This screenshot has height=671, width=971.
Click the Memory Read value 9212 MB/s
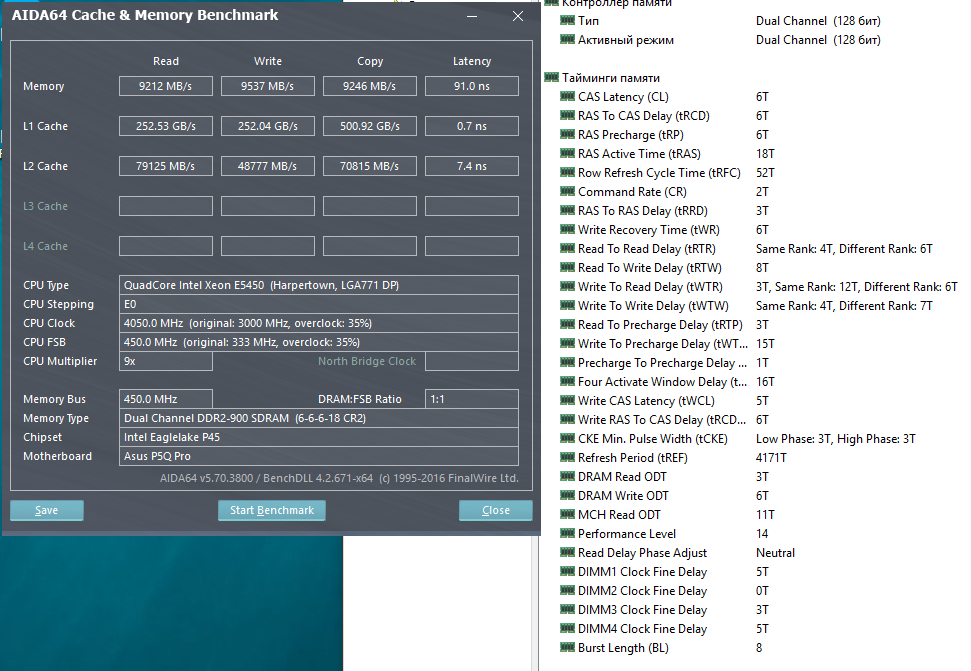pyautogui.click(x=166, y=86)
